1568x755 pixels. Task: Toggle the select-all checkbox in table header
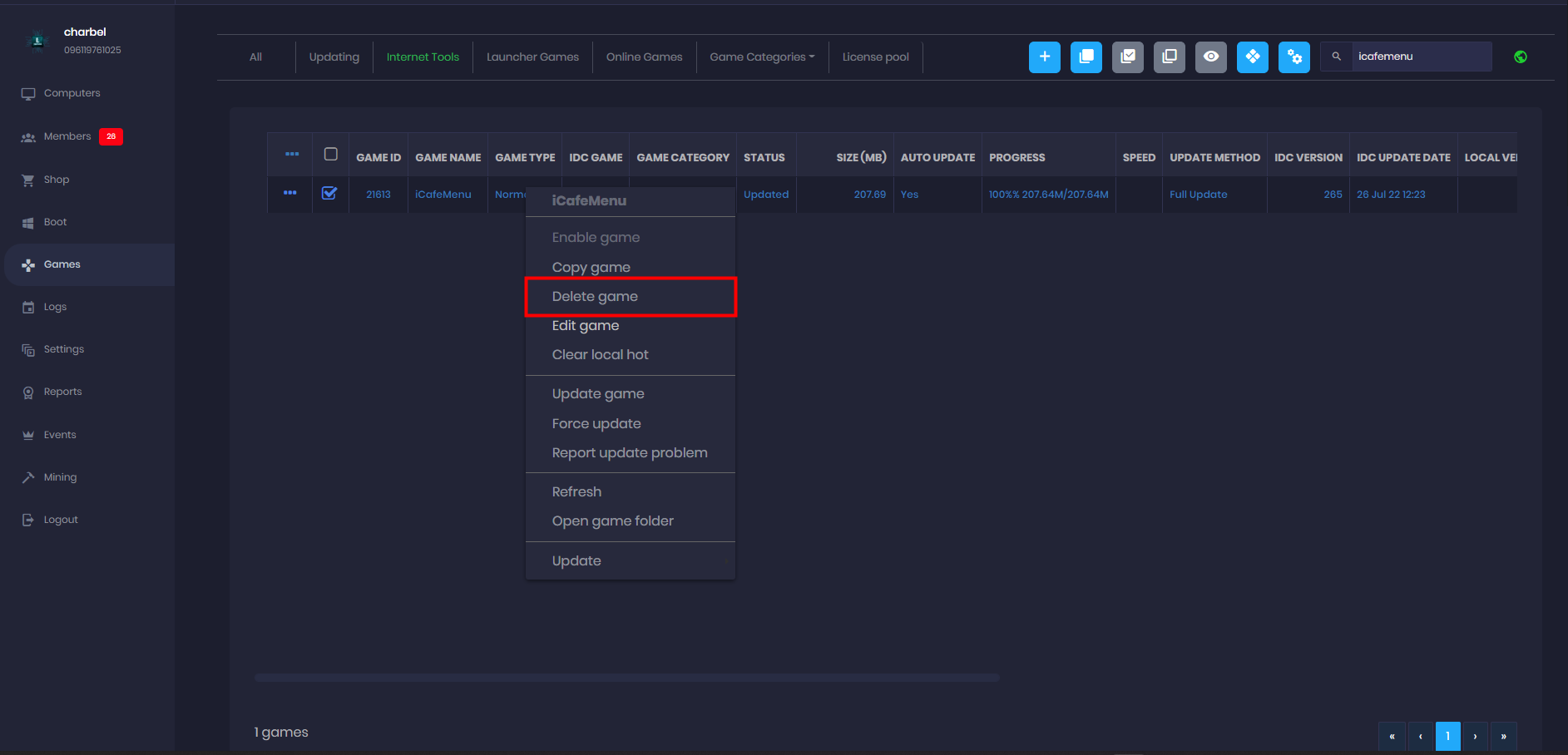pos(330,154)
